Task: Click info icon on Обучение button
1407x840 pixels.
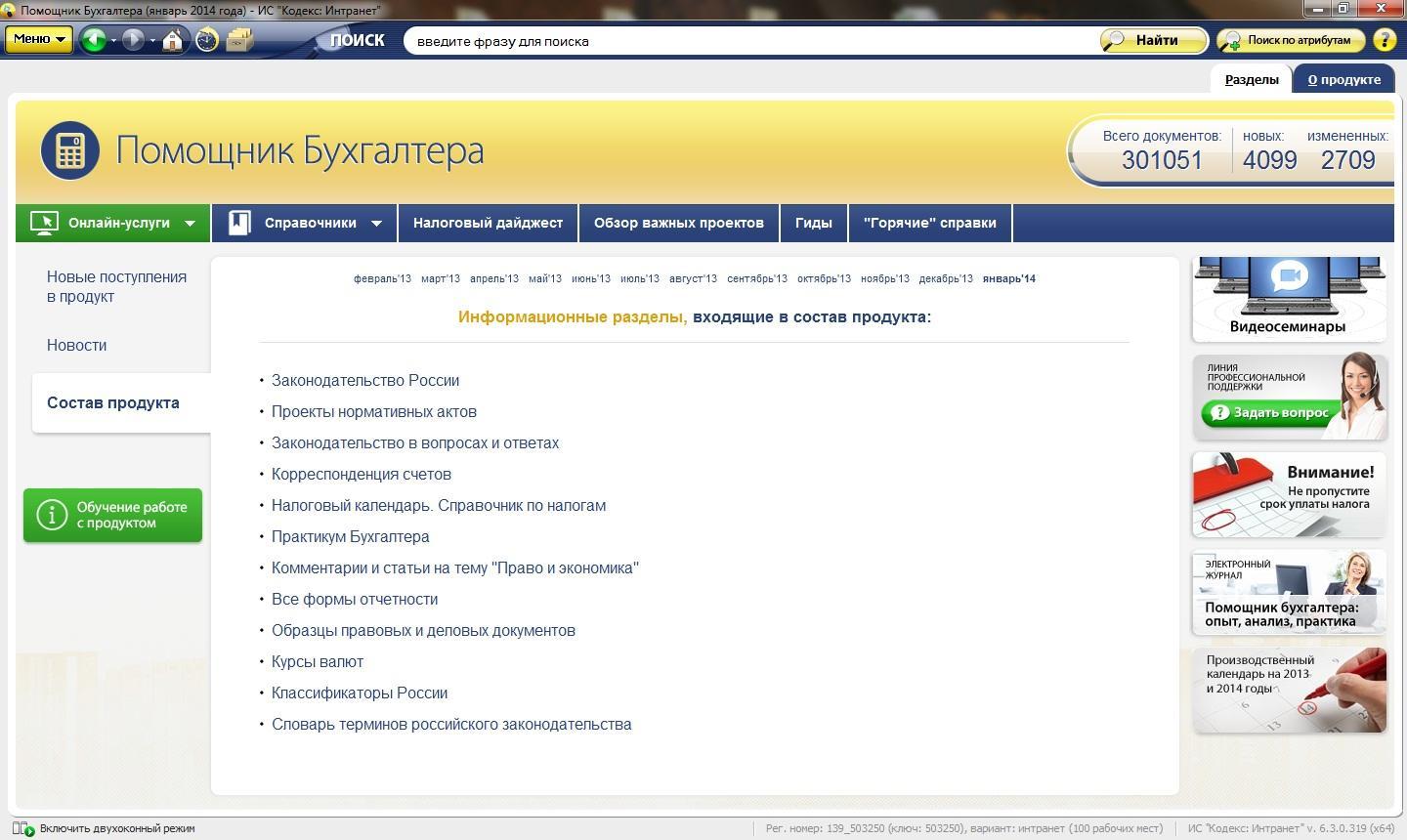Action: (x=52, y=515)
